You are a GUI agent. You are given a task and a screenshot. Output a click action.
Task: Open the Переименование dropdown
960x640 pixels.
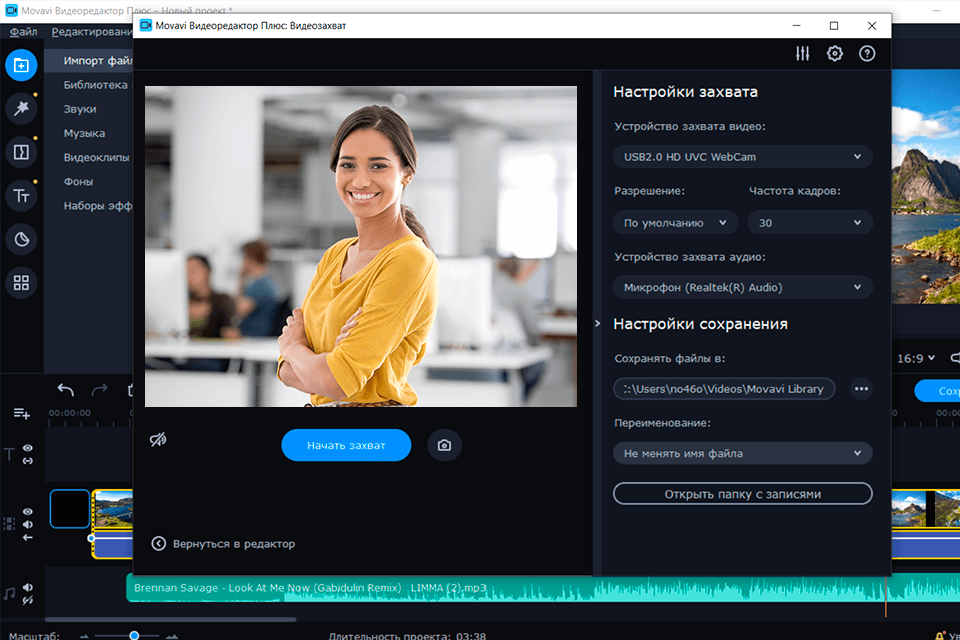tap(742, 453)
